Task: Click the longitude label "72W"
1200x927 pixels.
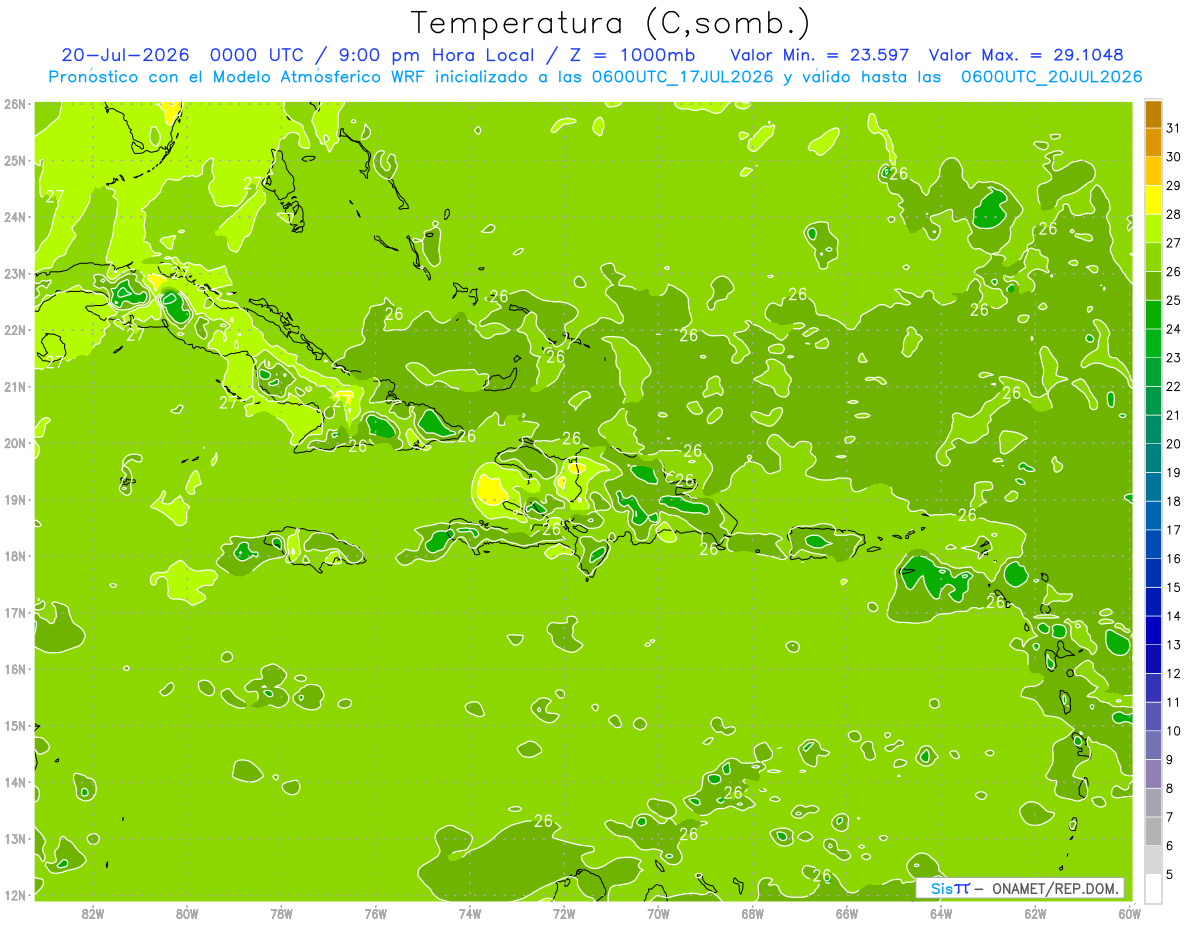Action: coord(564,914)
